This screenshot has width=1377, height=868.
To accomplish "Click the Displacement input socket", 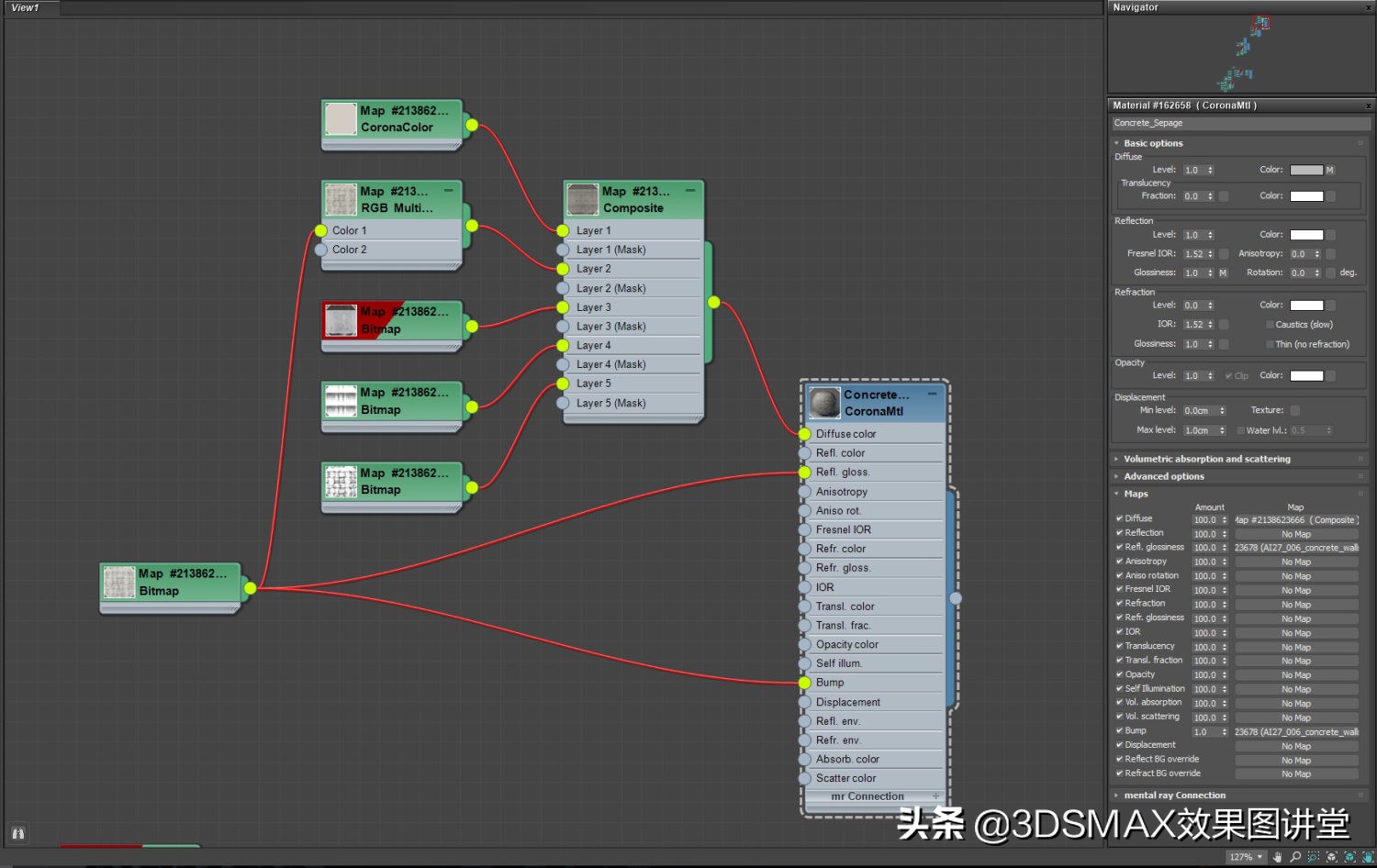I will pos(804,702).
